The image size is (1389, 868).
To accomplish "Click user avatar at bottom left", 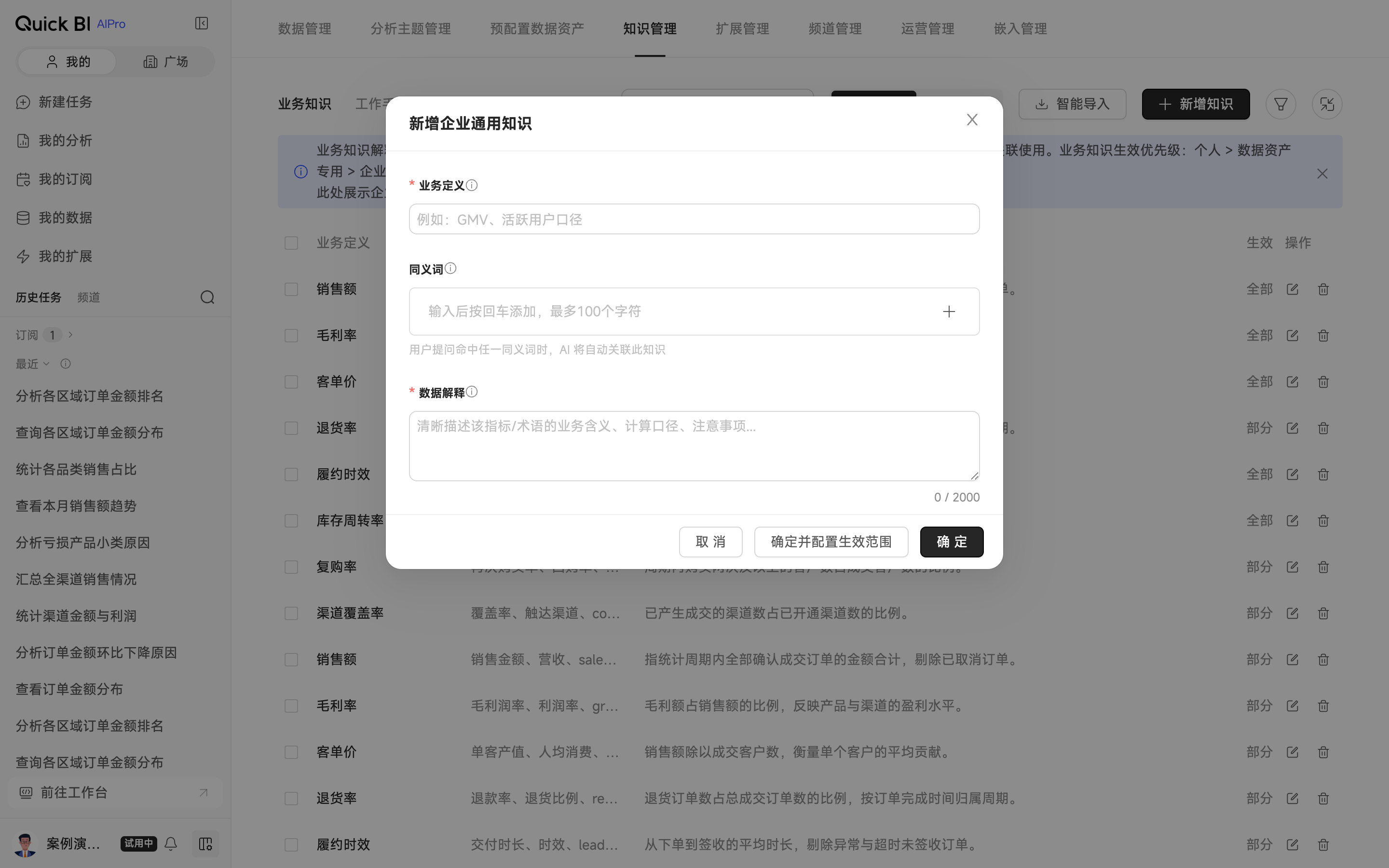I will (25, 844).
